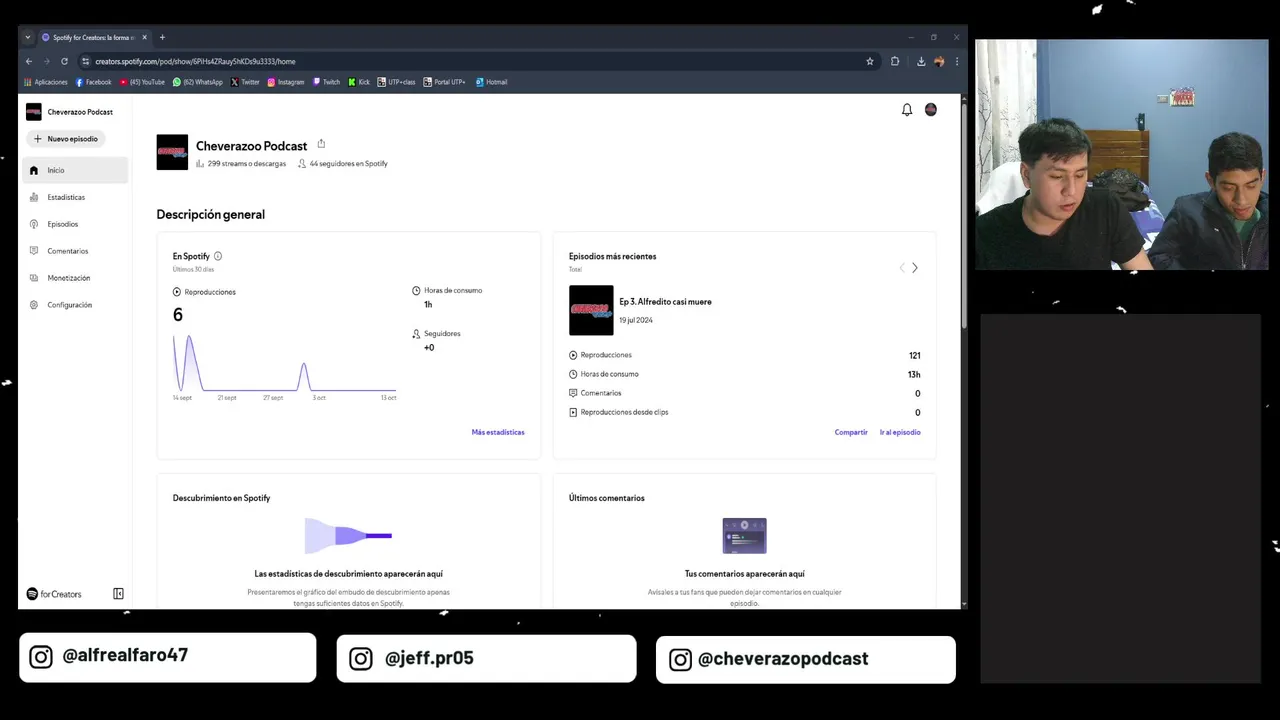Open browser extensions puzzle icon

pos(895,61)
